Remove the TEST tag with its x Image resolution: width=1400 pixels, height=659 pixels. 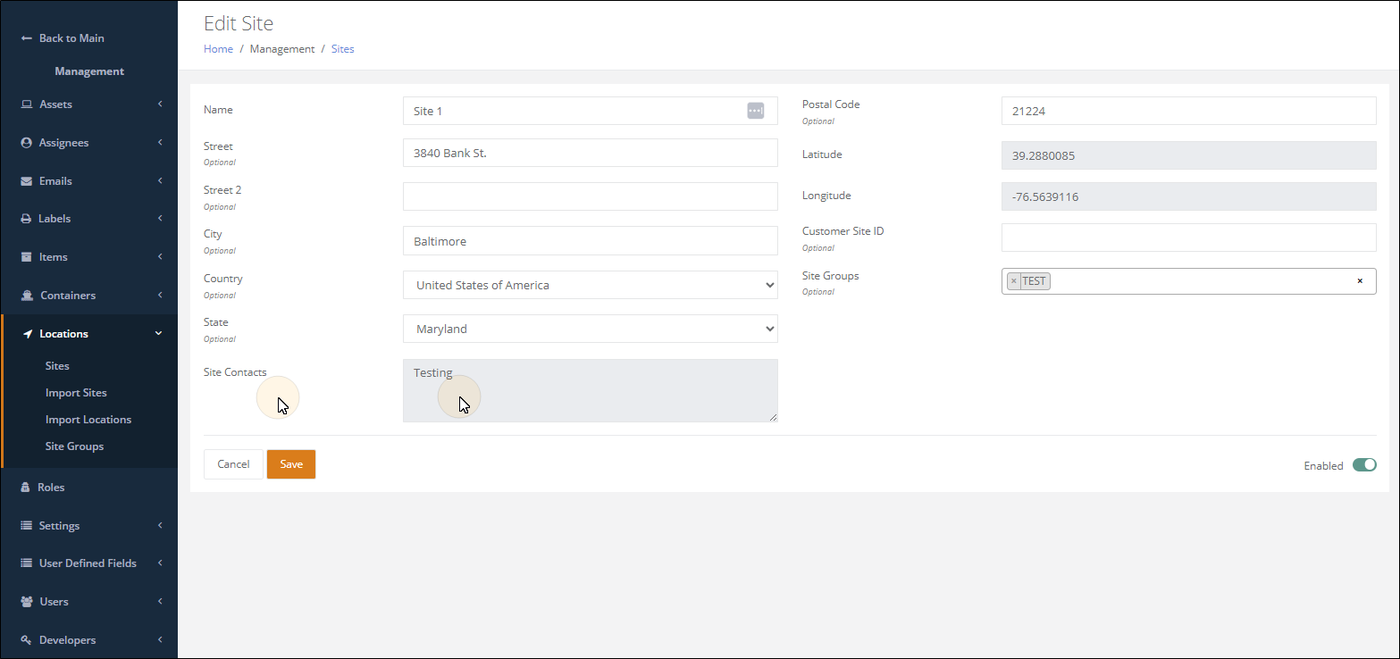pyautogui.click(x=1013, y=281)
